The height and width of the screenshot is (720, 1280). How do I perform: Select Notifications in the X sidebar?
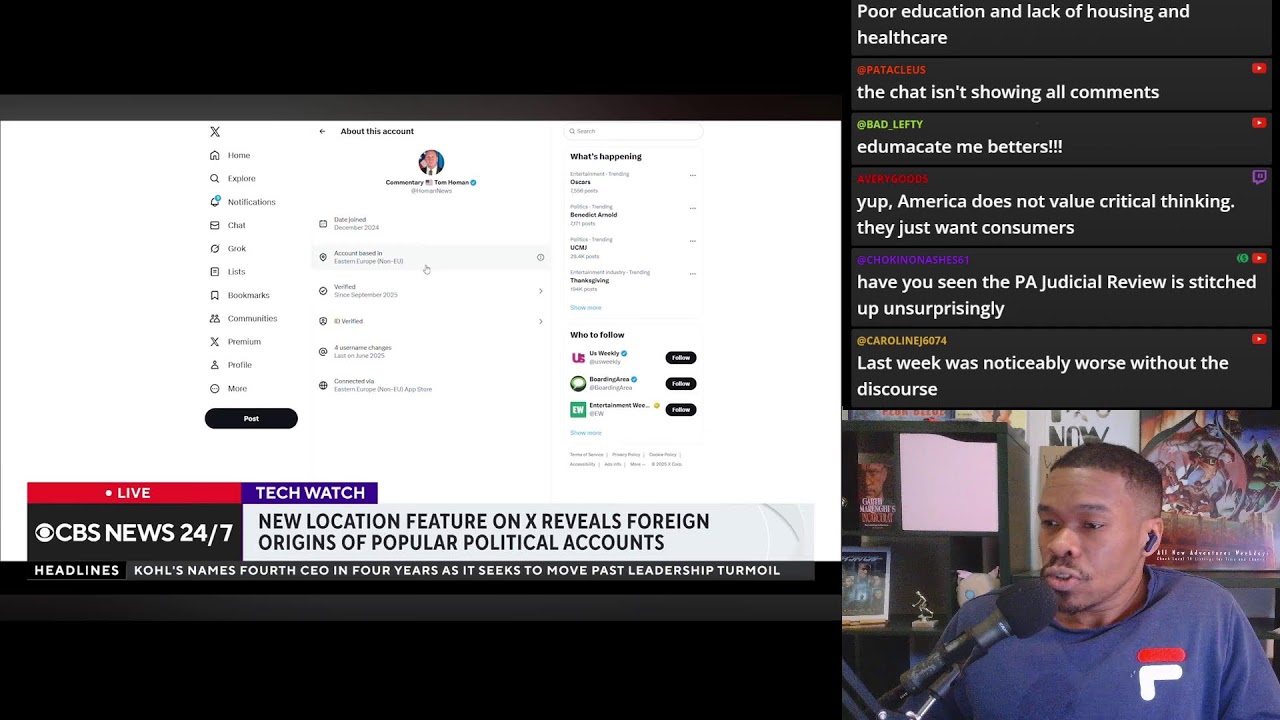click(x=251, y=202)
